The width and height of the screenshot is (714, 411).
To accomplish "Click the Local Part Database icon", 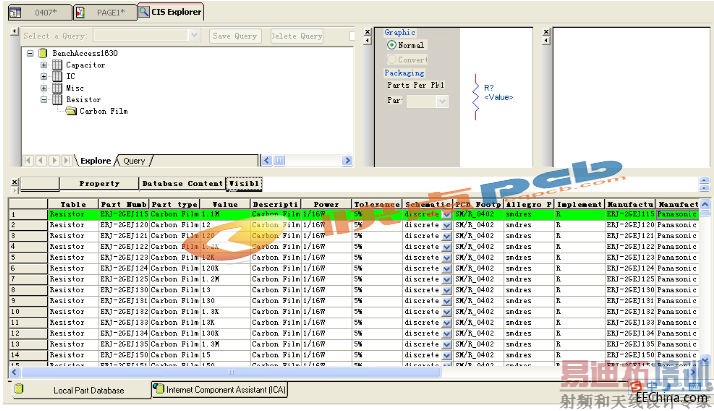I will click(19, 389).
